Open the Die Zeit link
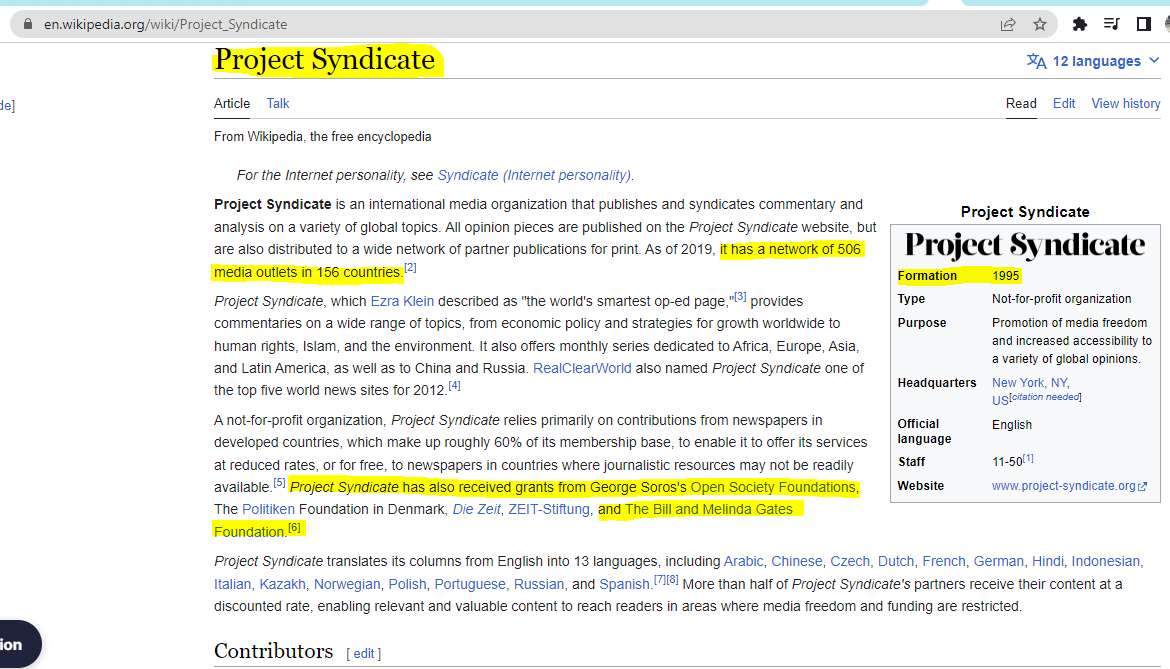The width and height of the screenshot is (1170, 669). pos(477,509)
